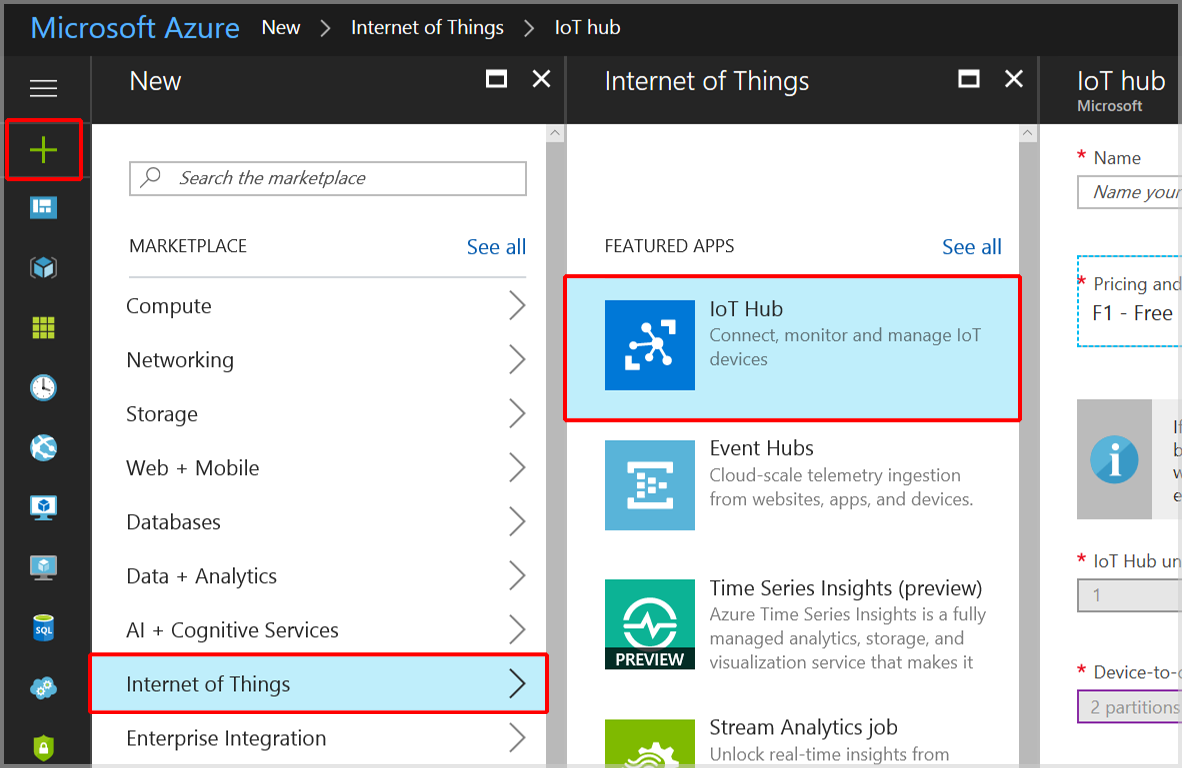Image resolution: width=1182 pixels, height=768 pixels.
Task: Click See all next to Featured Apps
Action: (x=971, y=246)
